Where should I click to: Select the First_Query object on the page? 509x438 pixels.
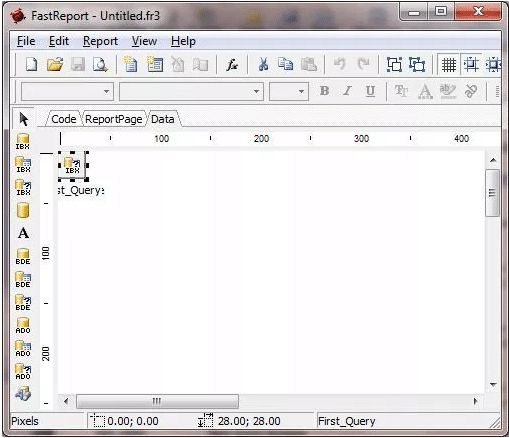[x=73, y=165]
